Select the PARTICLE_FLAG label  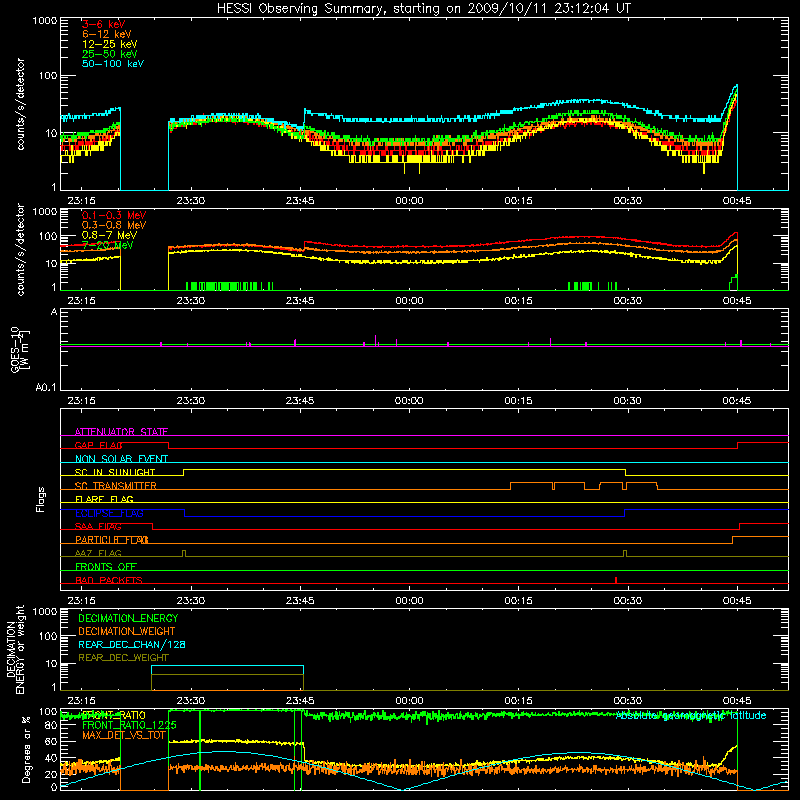112,540
